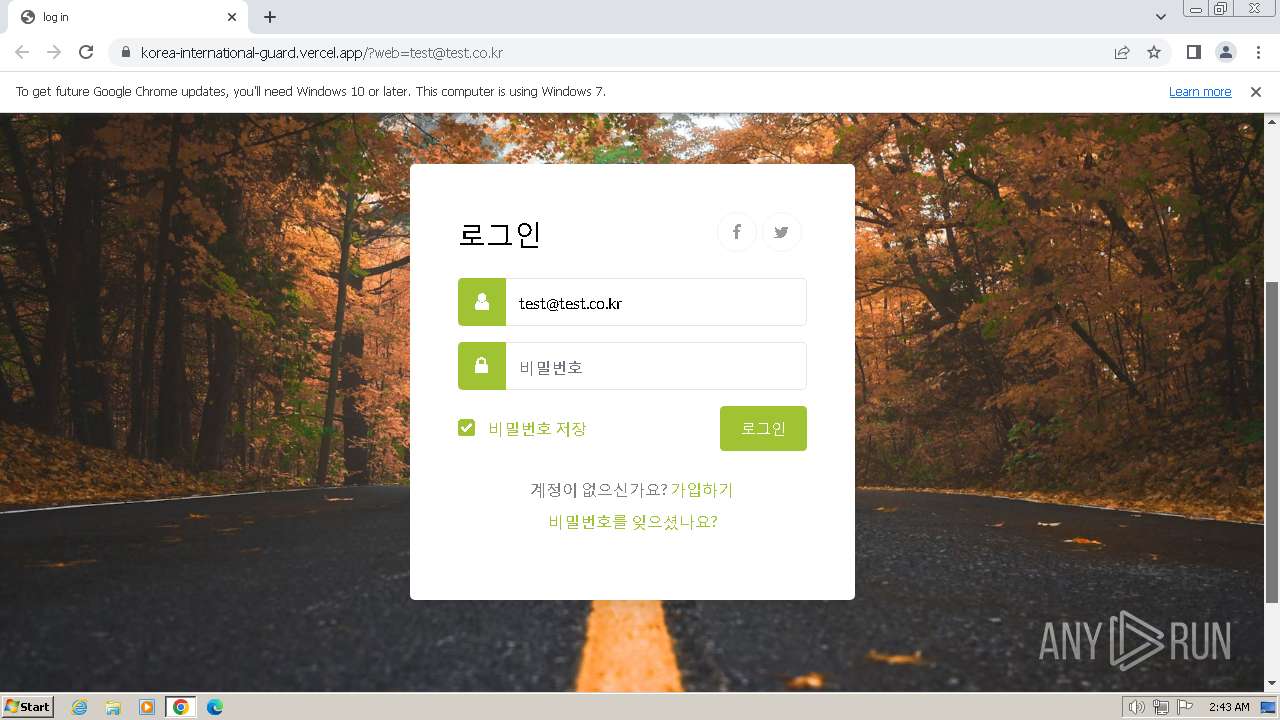
Task: Click the scrollbar down arrow
Action: (x=1272, y=683)
